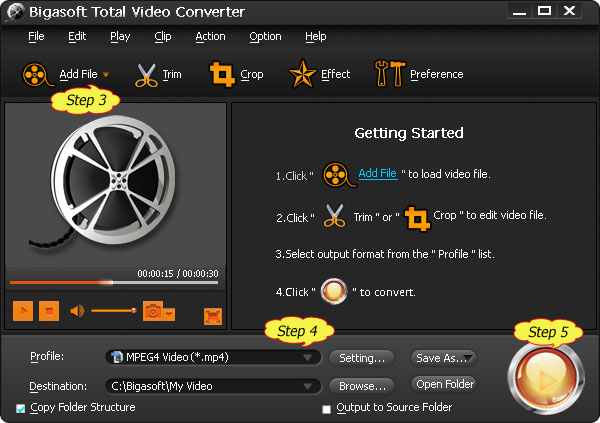Open the File menu
Viewport: 600px width, 423px height.
coord(36,36)
